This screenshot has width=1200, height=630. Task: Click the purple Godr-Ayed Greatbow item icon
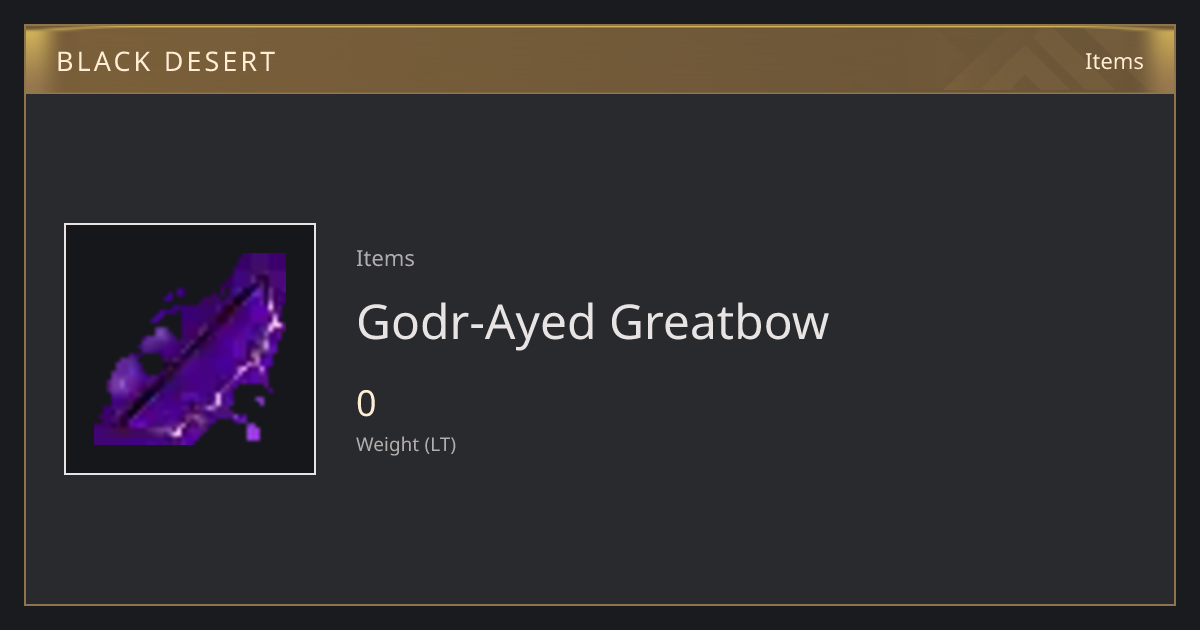pyautogui.click(x=190, y=349)
